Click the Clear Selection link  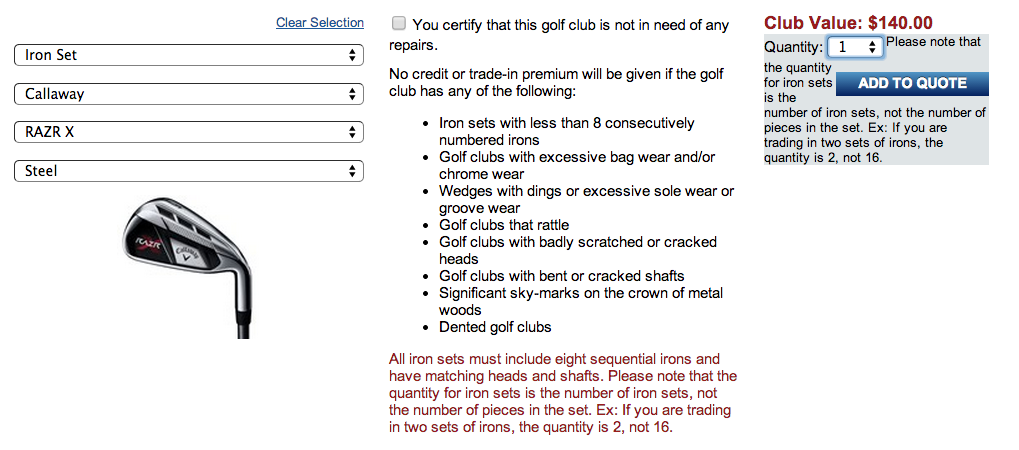(x=320, y=22)
